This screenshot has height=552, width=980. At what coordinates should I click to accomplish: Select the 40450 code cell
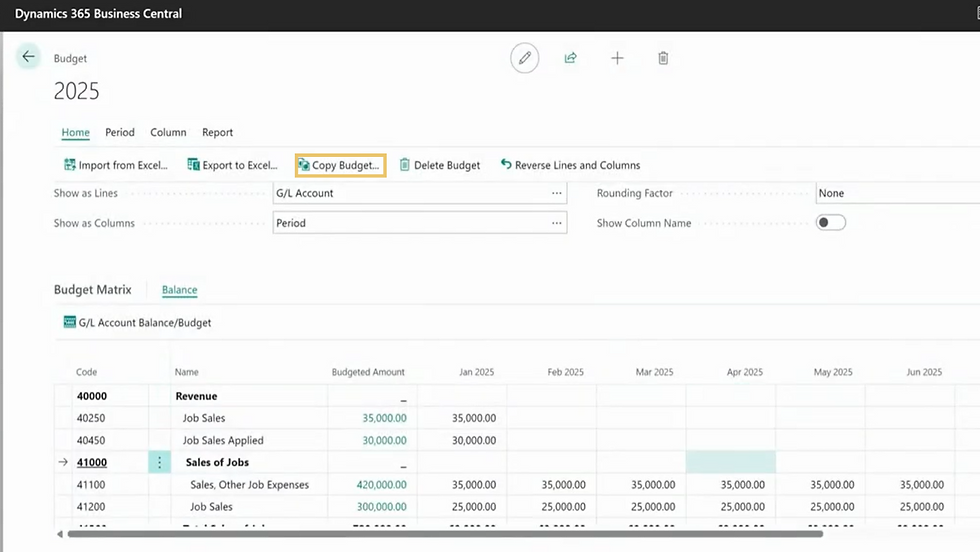coord(91,440)
